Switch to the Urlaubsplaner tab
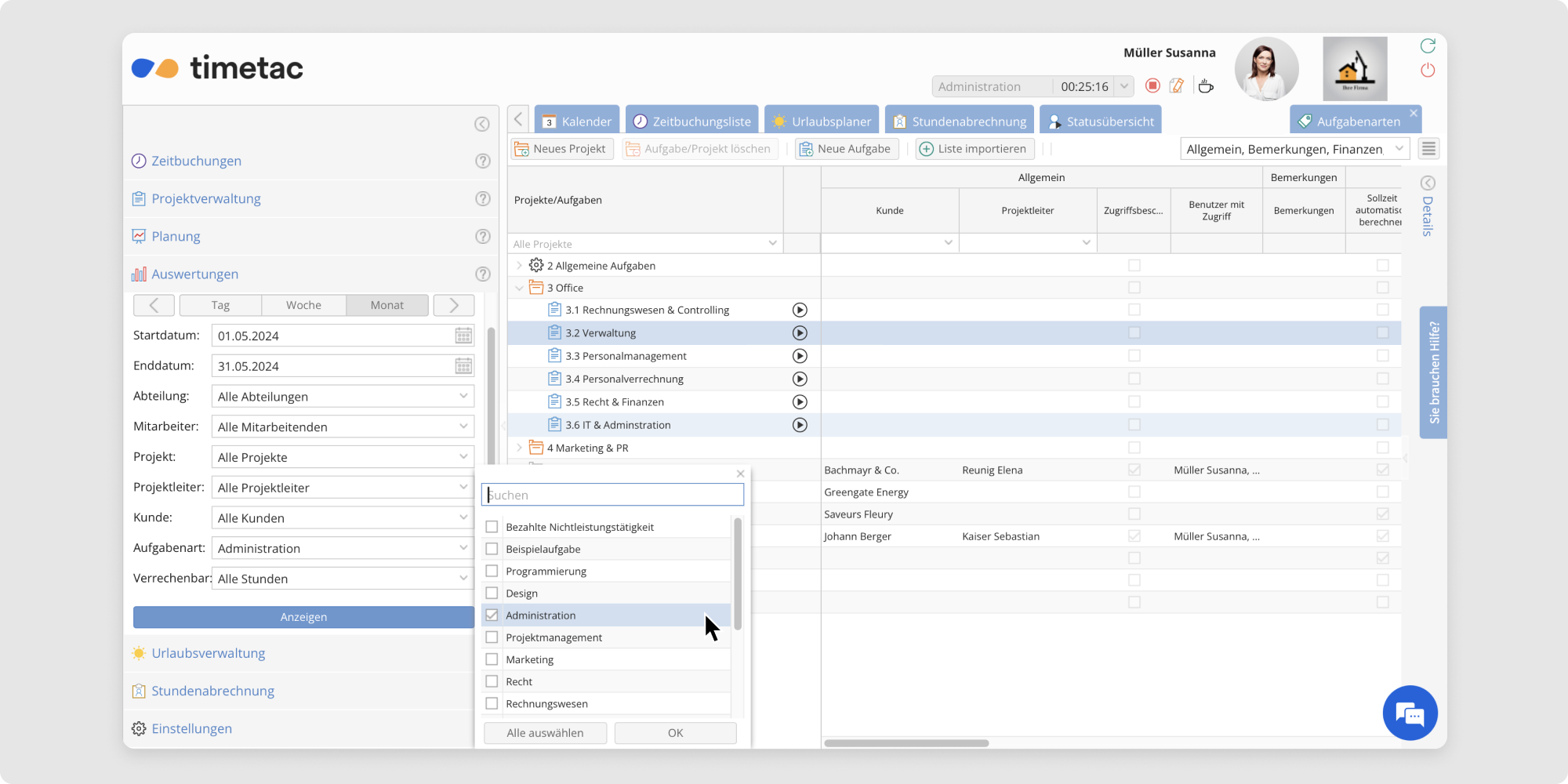 [x=822, y=122]
